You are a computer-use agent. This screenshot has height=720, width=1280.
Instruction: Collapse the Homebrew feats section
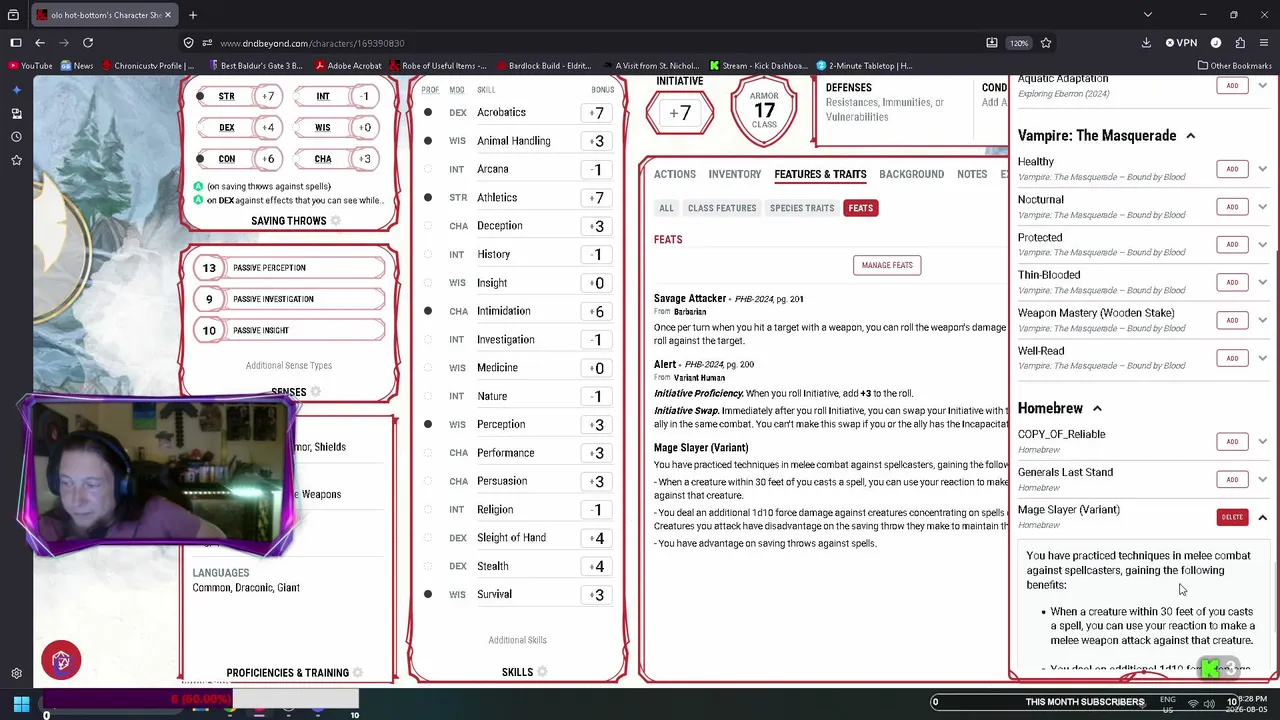pos(1097,409)
